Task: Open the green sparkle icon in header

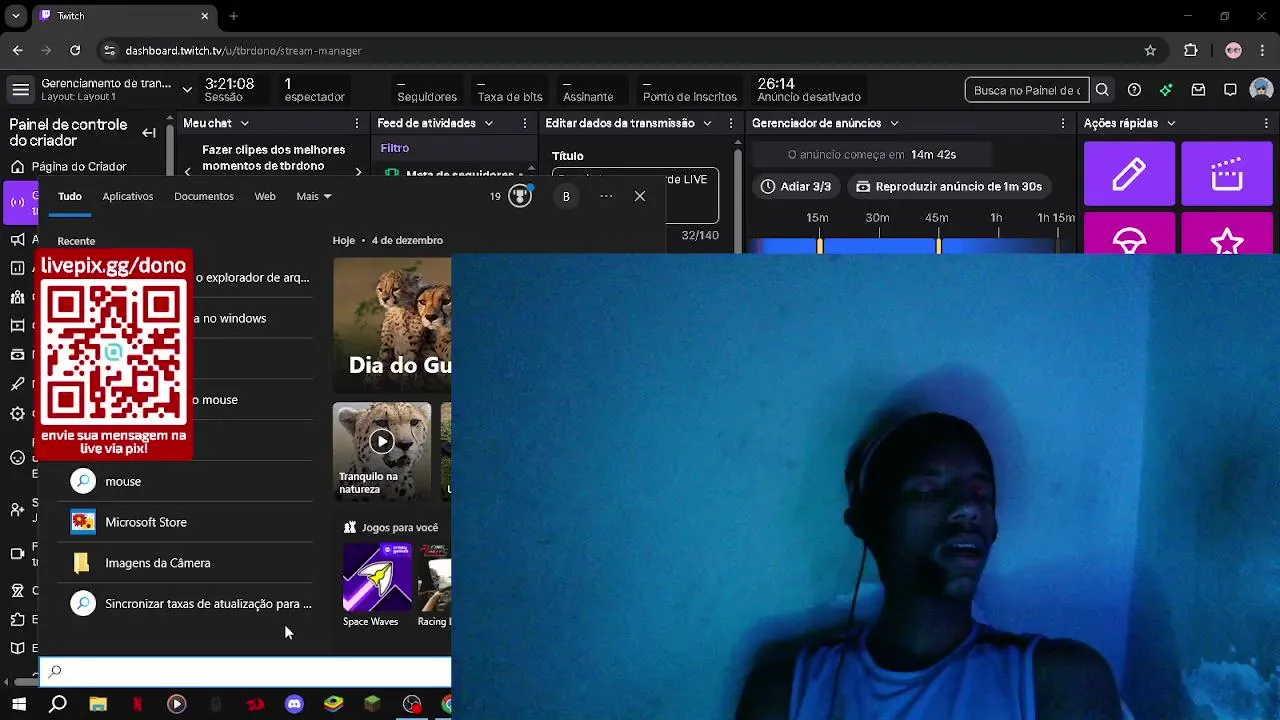Action: pyautogui.click(x=1166, y=90)
